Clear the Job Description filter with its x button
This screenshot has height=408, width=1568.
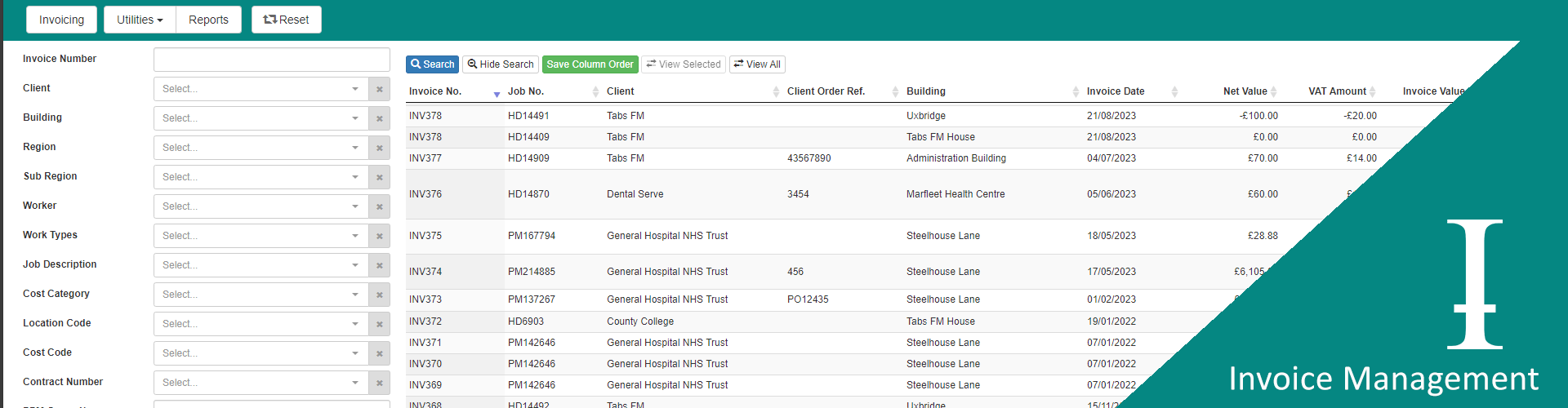(x=379, y=265)
